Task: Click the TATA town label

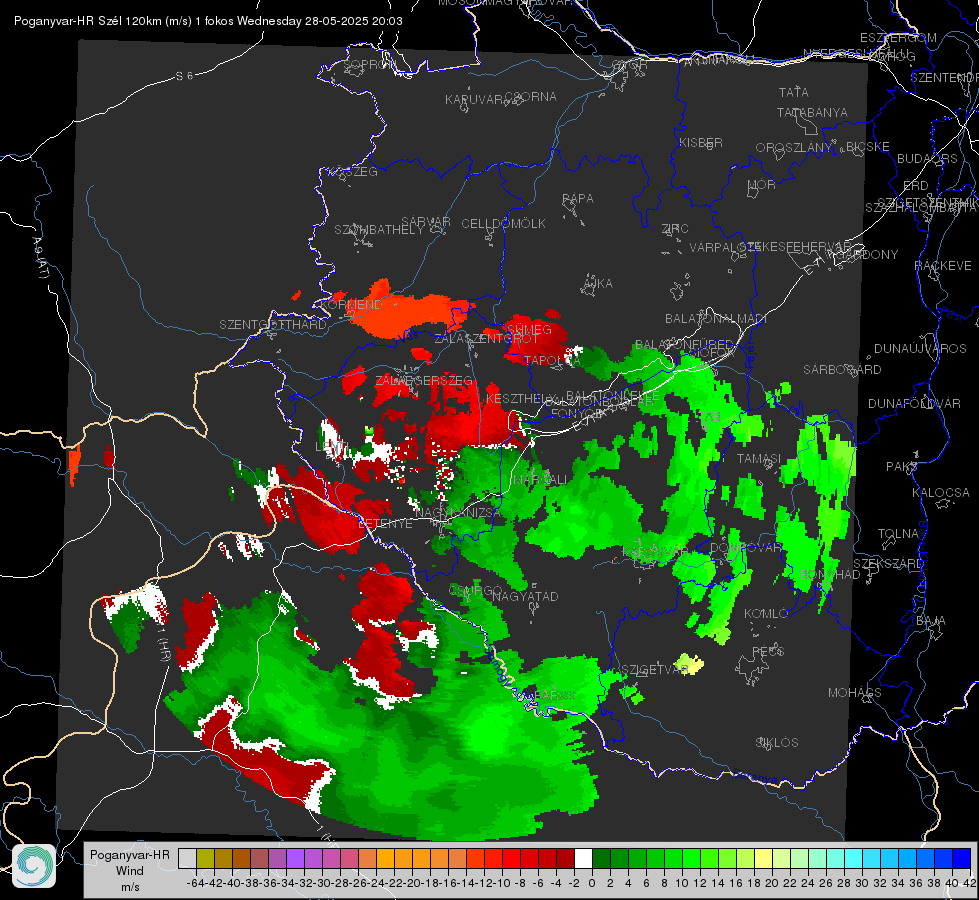Action: 794,92
